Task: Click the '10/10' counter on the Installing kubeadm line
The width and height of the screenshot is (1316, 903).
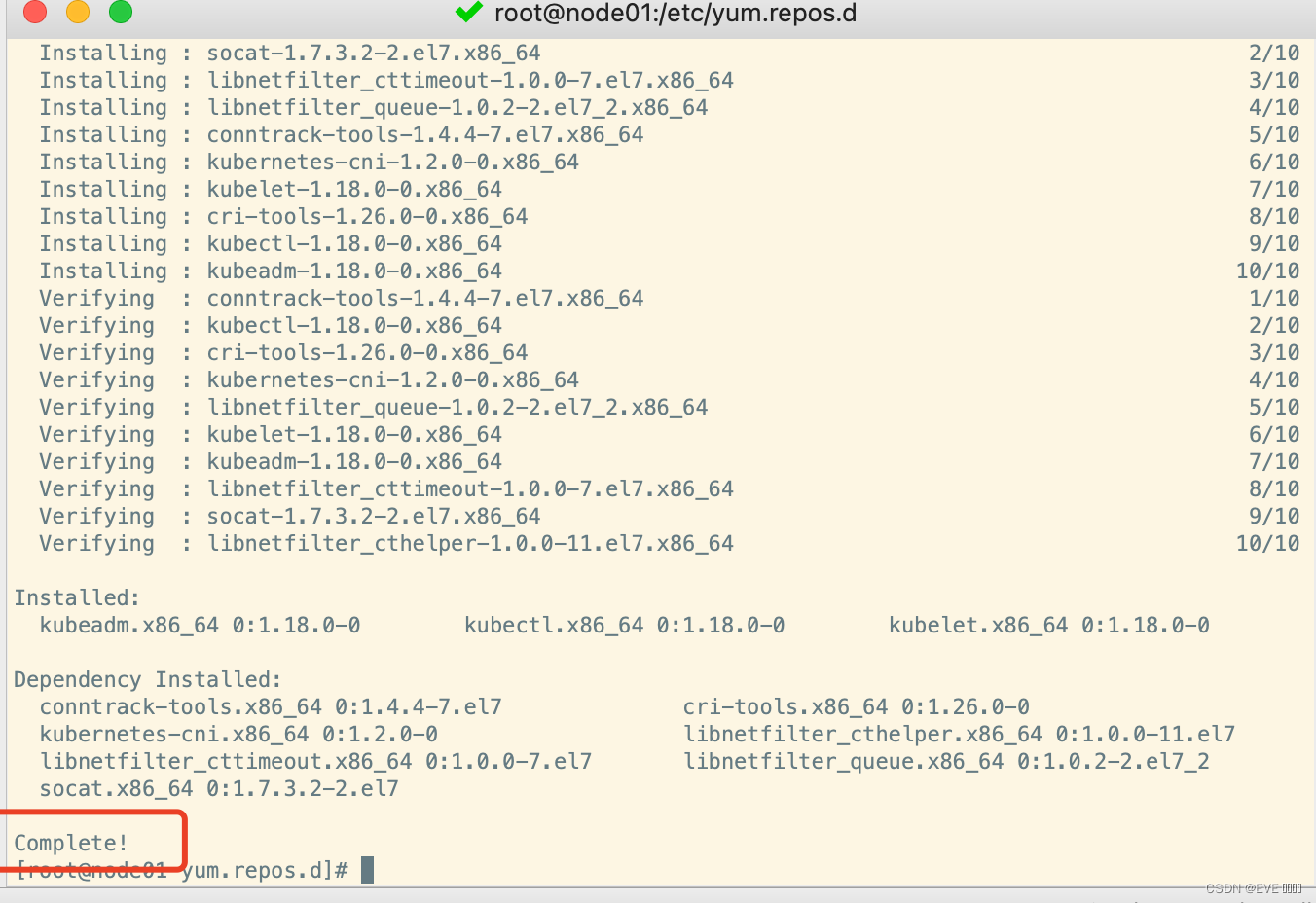Action: point(1267,271)
